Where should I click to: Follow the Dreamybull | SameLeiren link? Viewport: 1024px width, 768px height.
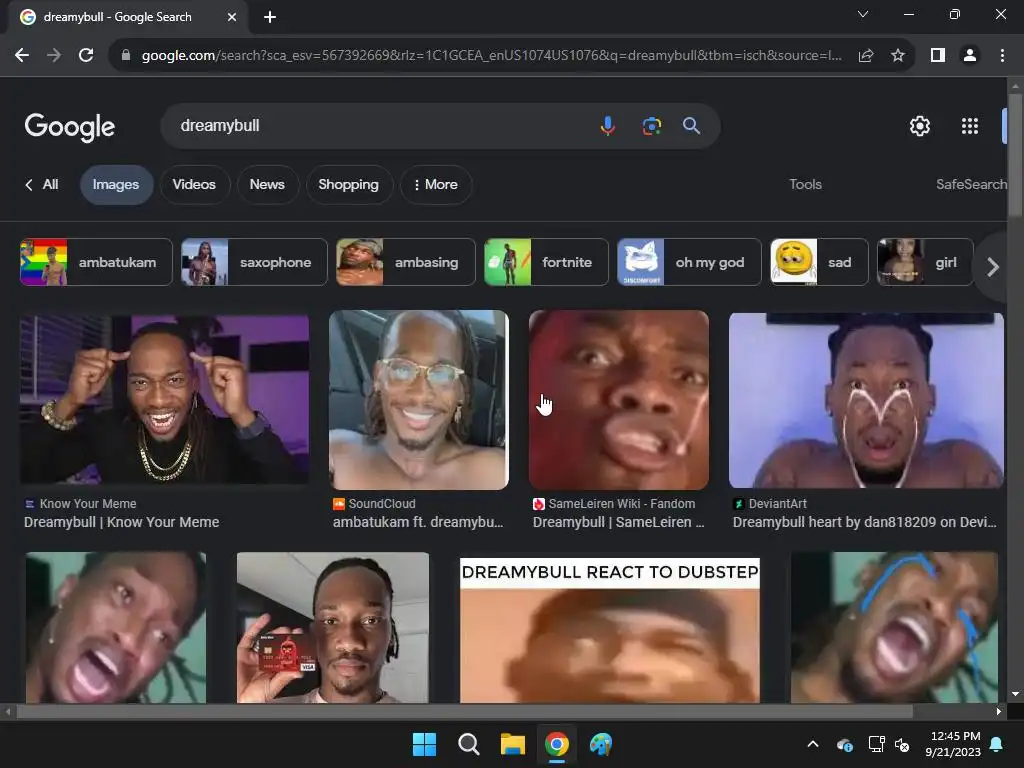pyautogui.click(x=618, y=522)
